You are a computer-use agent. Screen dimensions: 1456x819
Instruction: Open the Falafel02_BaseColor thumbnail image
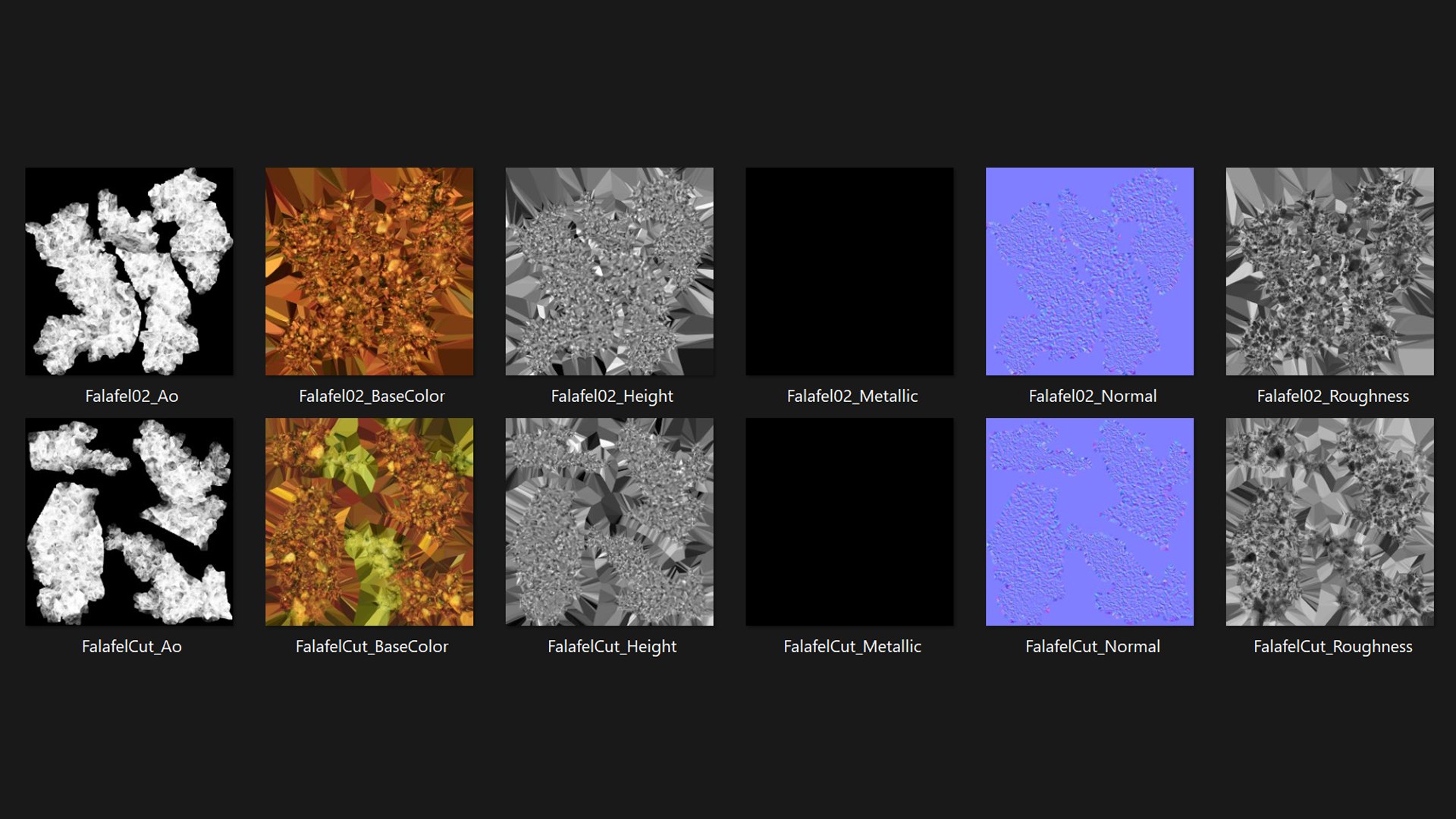(x=369, y=271)
